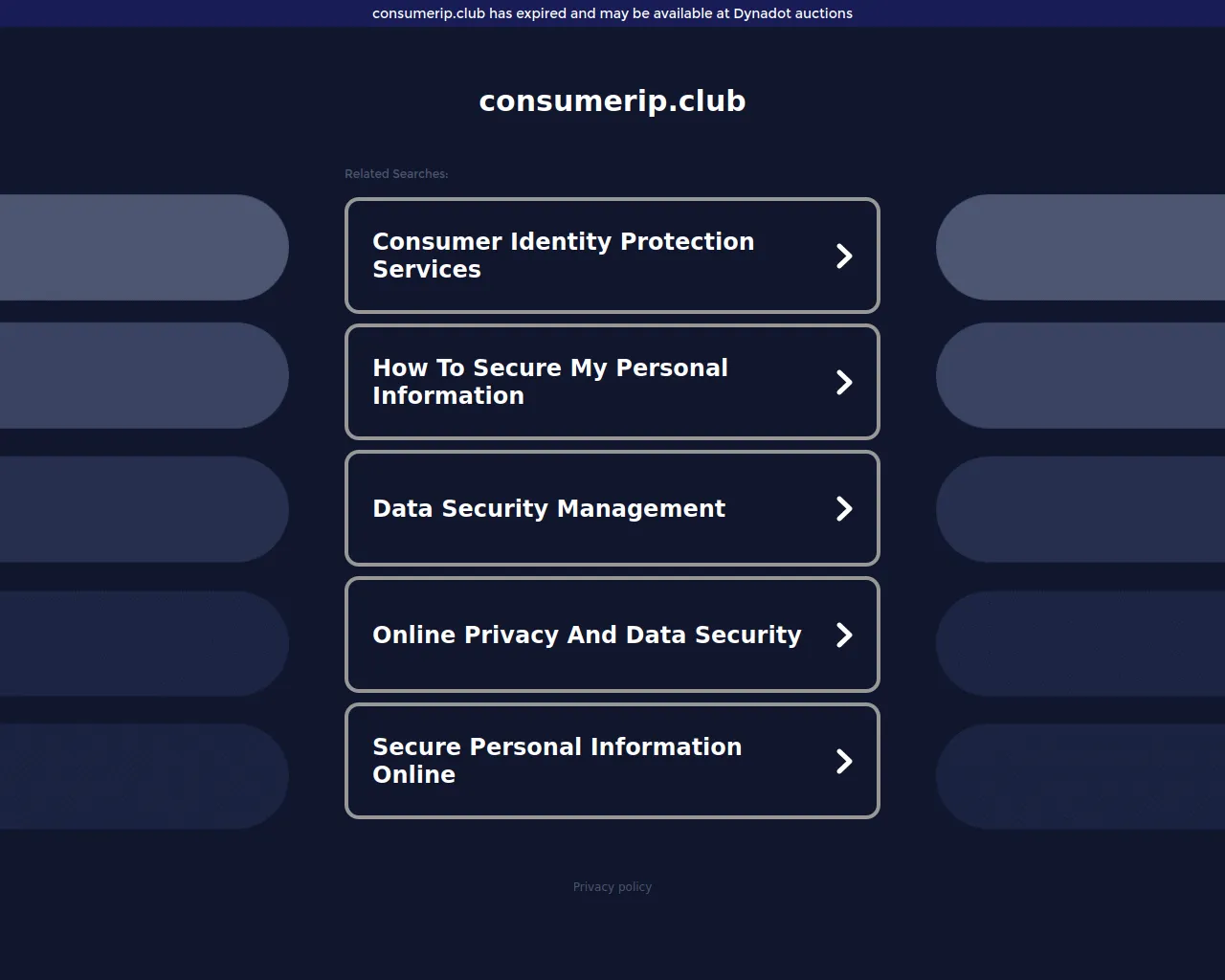Click the chevron beside How To Secure My Personal Information
Image resolution: width=1225 pixels, height=980 pixels.
(x=844, y=382)
